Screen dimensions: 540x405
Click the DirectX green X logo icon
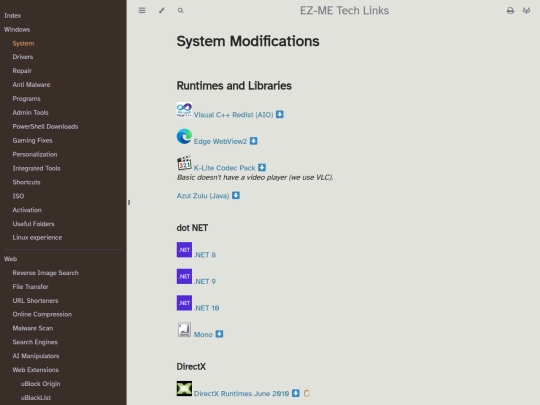point(184,388)
